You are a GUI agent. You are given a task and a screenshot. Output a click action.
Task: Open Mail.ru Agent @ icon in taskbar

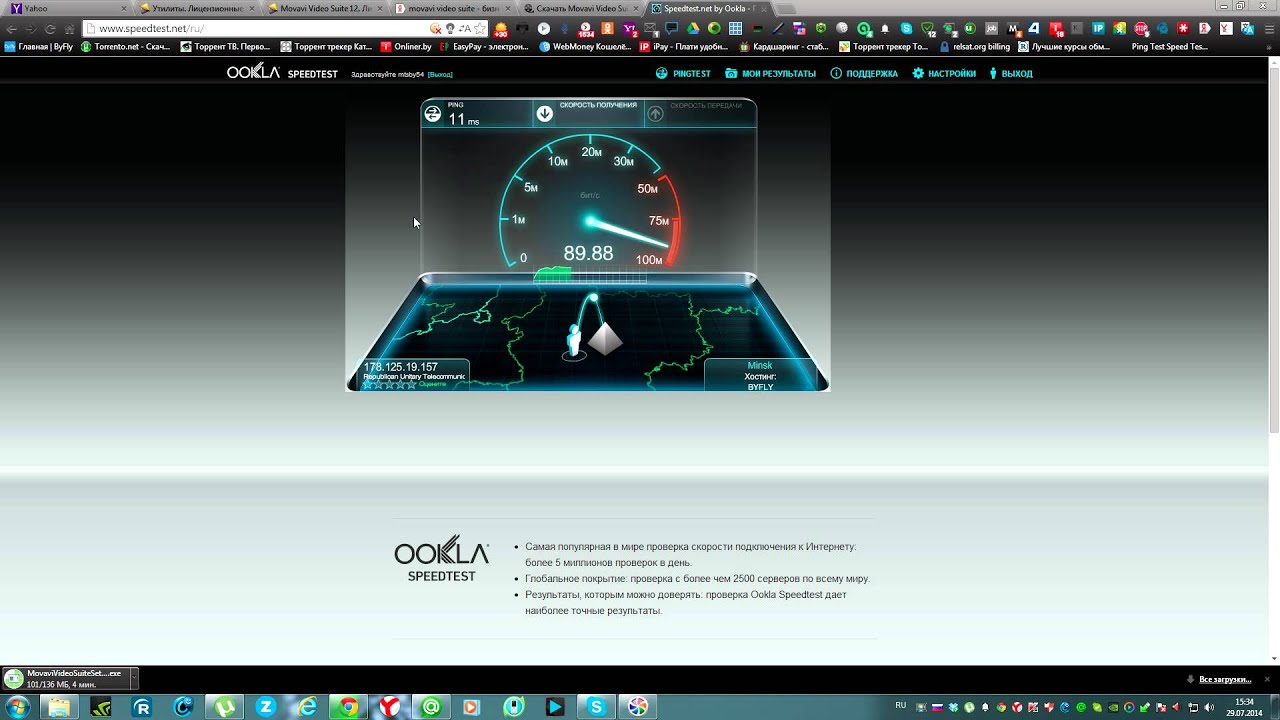point(431,707)
